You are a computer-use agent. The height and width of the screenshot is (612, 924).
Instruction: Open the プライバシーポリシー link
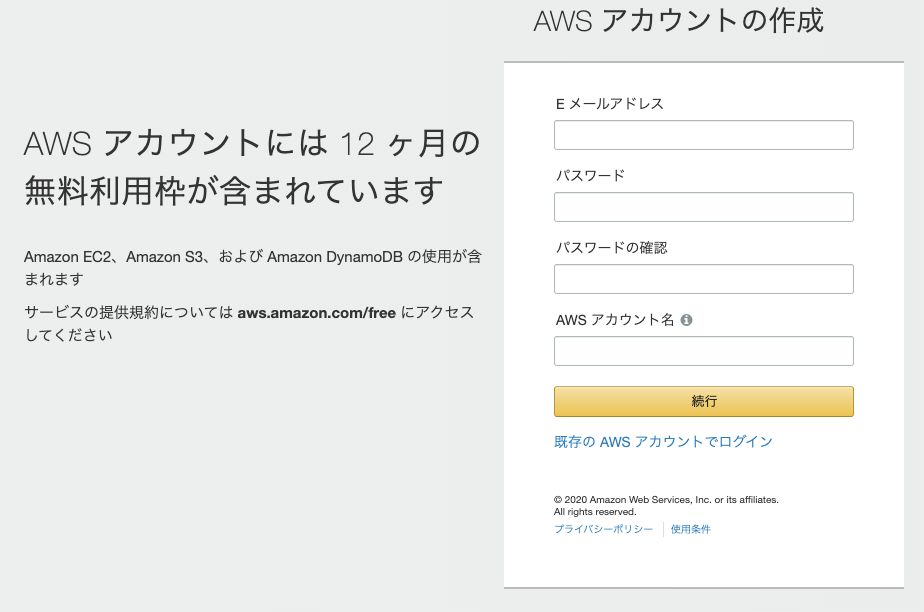click(603, 529)
